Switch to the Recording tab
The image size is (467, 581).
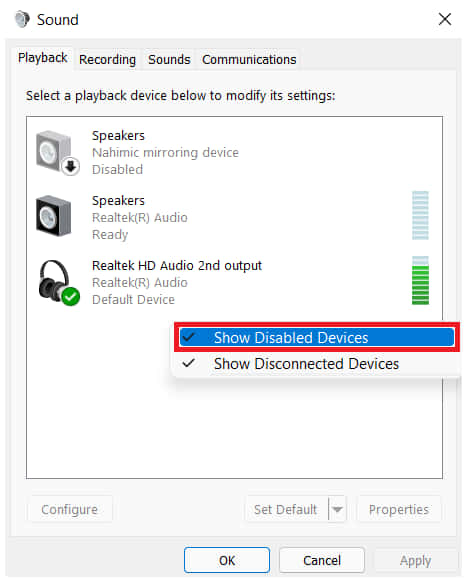tap(107, 60)
